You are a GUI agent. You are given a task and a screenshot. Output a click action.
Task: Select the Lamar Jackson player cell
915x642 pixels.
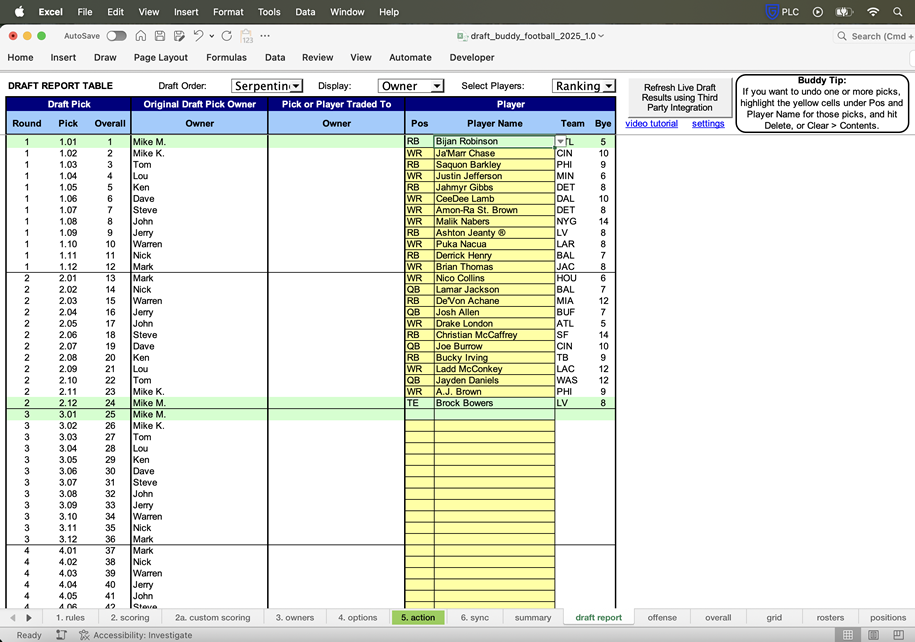[x=494, y=289]
